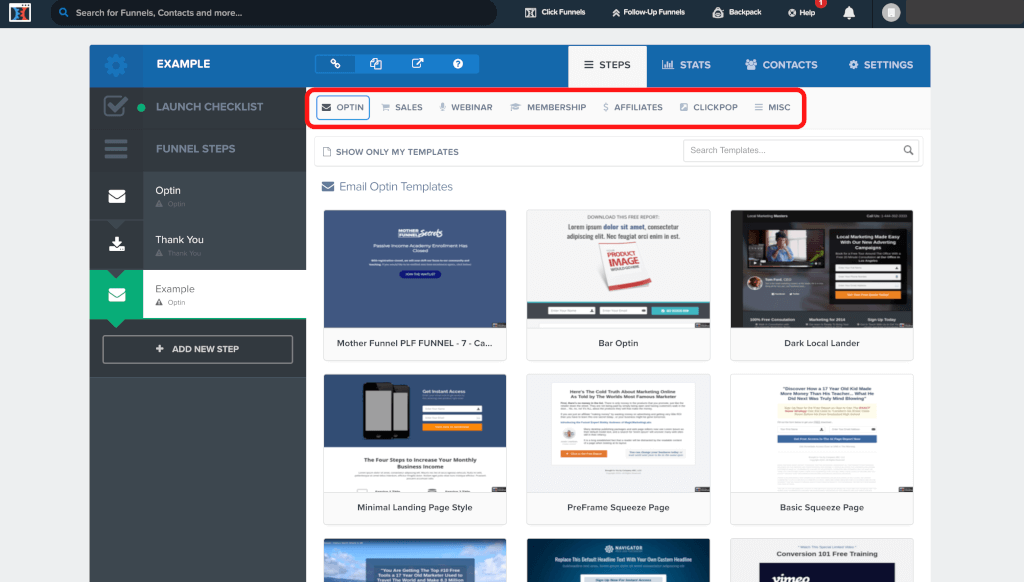
Task: Click the notifications bell icon
Action: click(x=849, y=13)
